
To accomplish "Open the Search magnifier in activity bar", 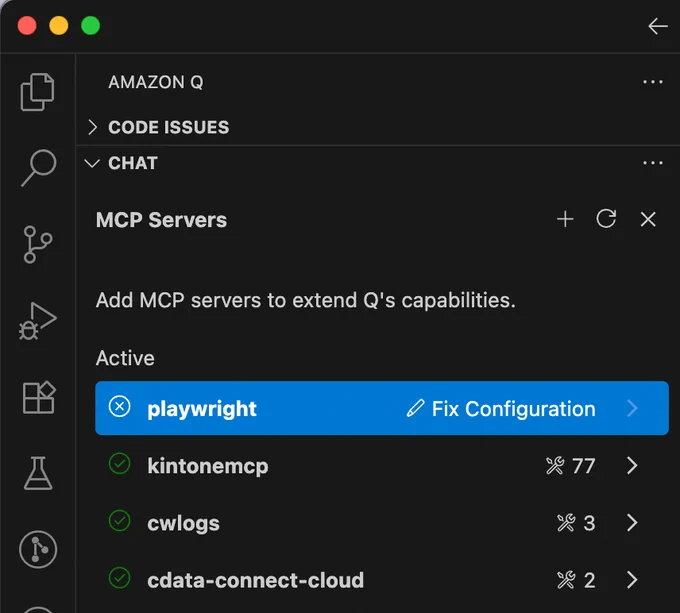I will point(38,168).
